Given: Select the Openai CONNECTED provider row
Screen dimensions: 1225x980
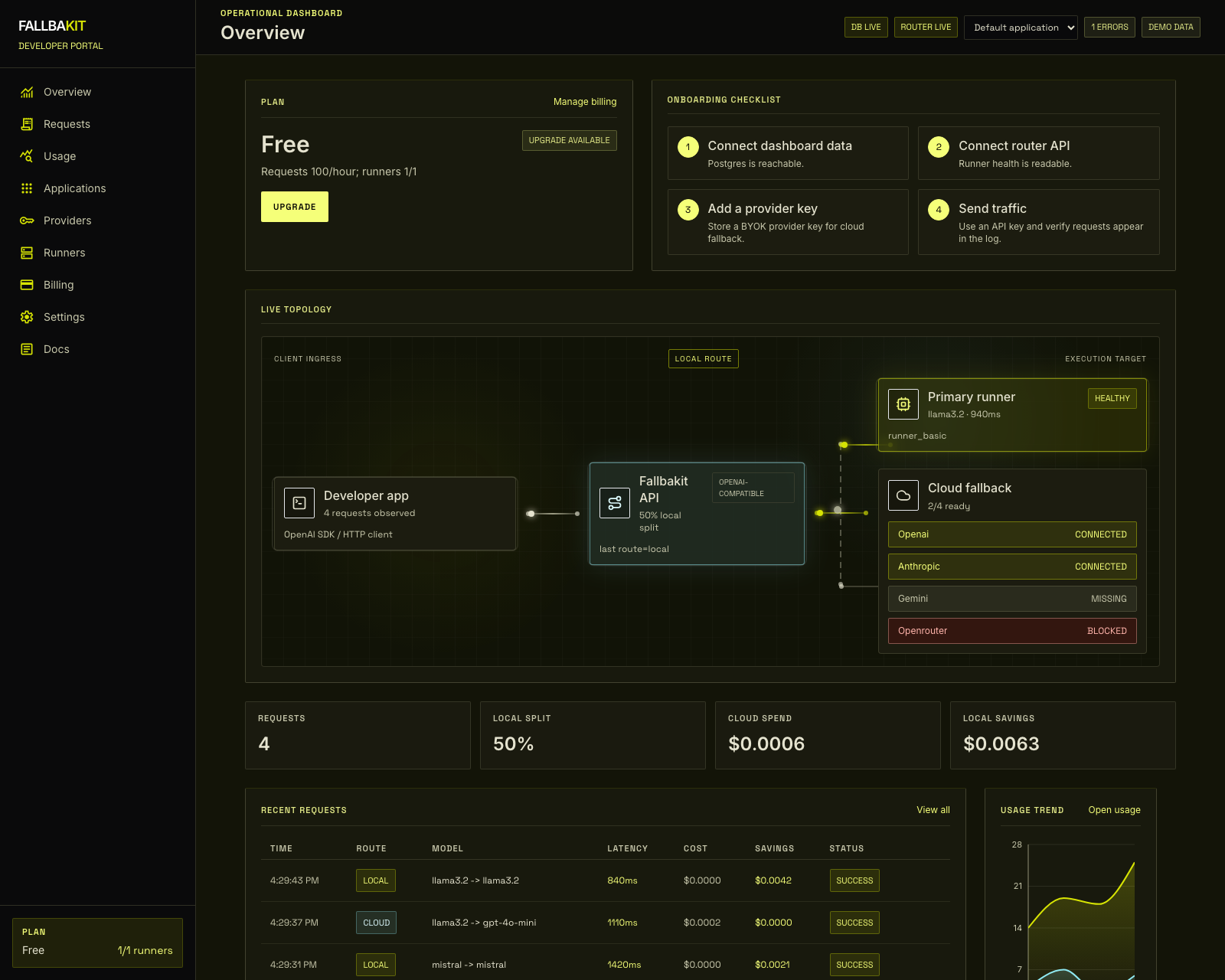Looking at the screenshot, I should tap(1012, 534).
